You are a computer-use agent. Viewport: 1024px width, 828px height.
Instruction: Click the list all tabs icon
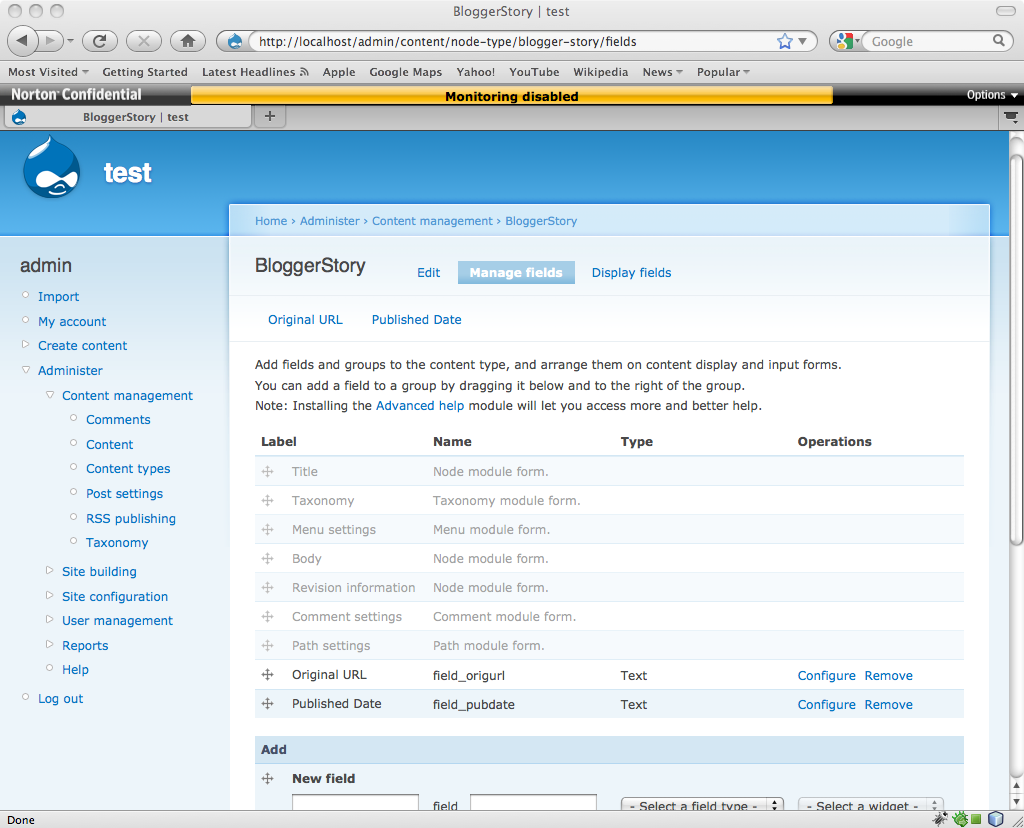tap(1010, 118)
